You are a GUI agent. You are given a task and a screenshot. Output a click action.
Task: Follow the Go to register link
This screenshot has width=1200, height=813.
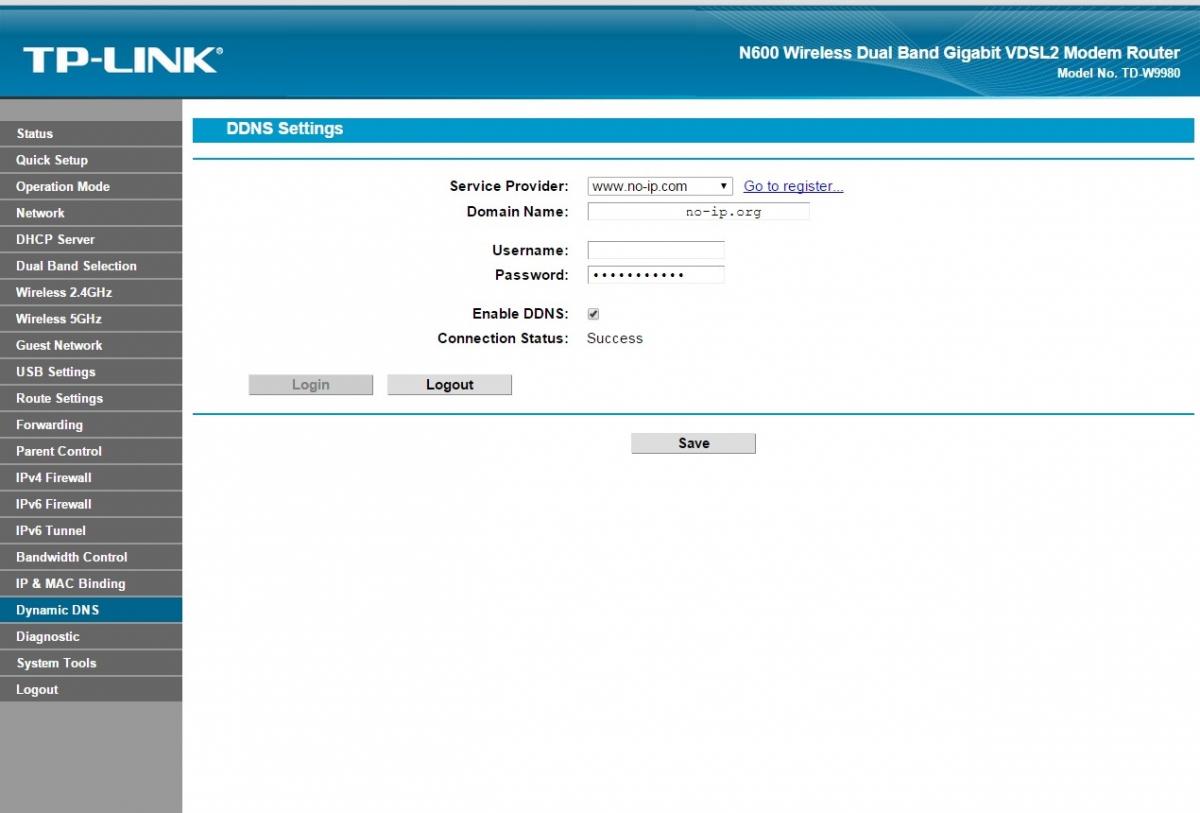793,186
